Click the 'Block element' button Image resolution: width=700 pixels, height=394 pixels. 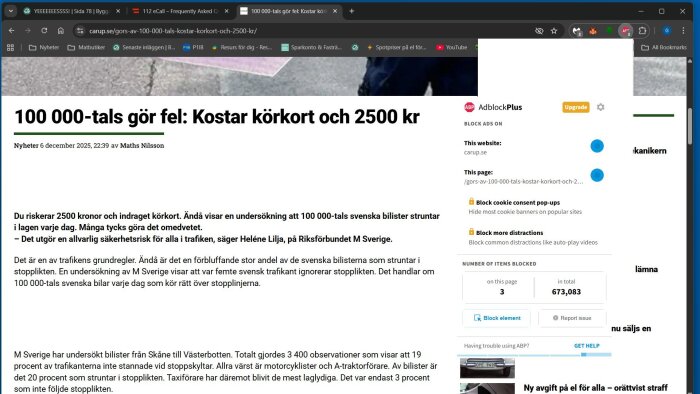pos(496,318)
